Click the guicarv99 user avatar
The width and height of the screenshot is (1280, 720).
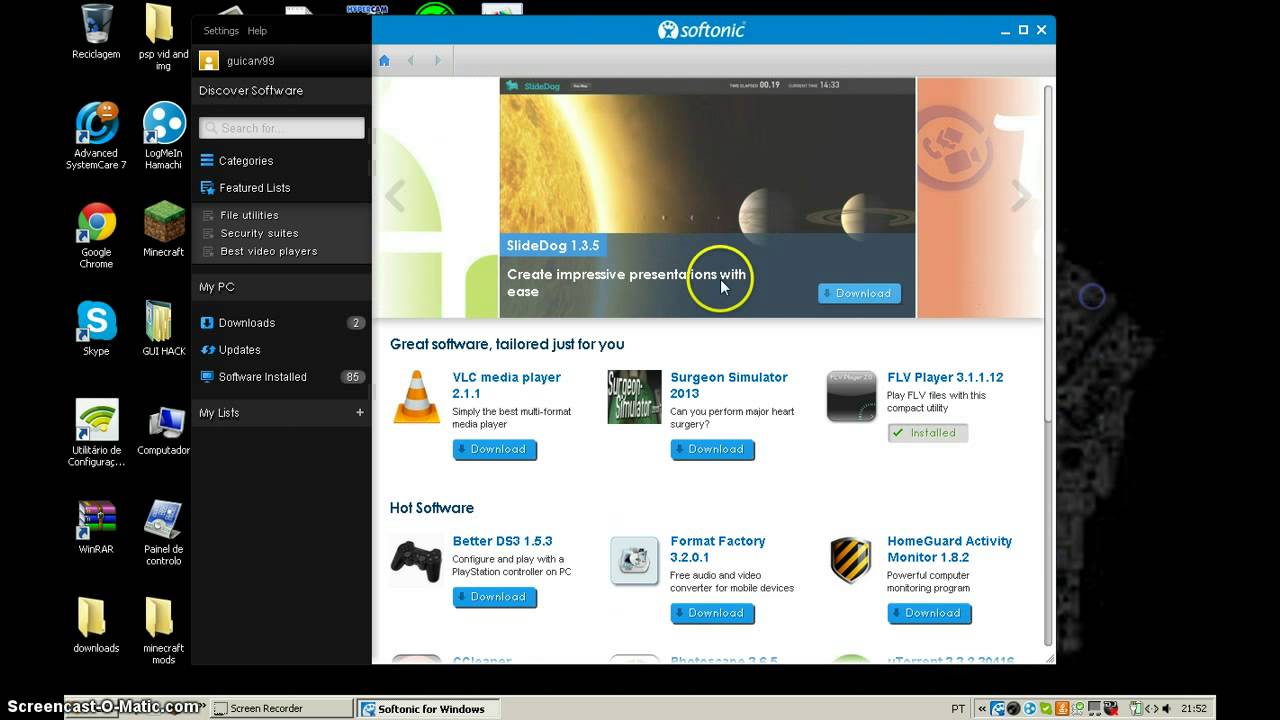tap(209, 61)
